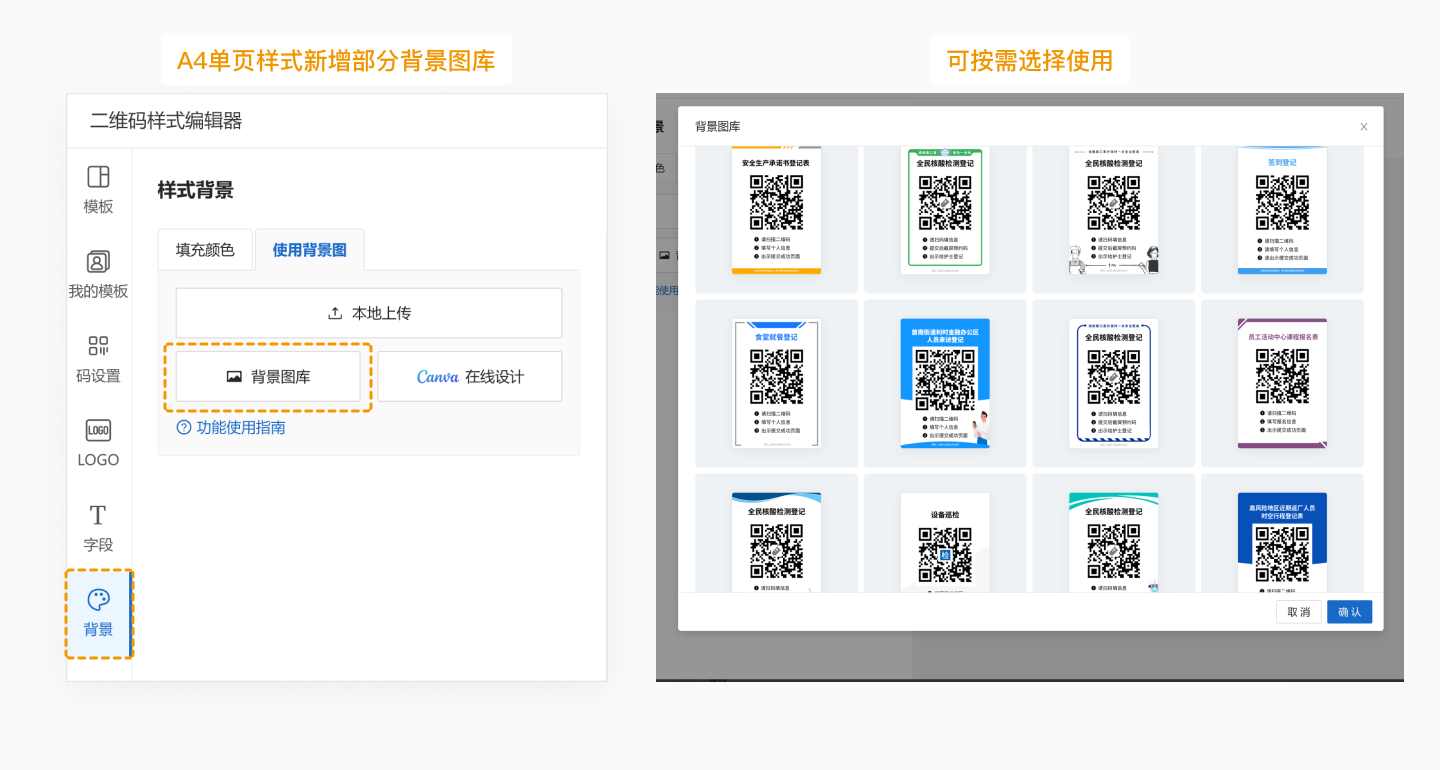Click the picture icon in 背景图库
Image resolution: width=1440 pixels, height=770 pixels.
click(x=234, y=377)
